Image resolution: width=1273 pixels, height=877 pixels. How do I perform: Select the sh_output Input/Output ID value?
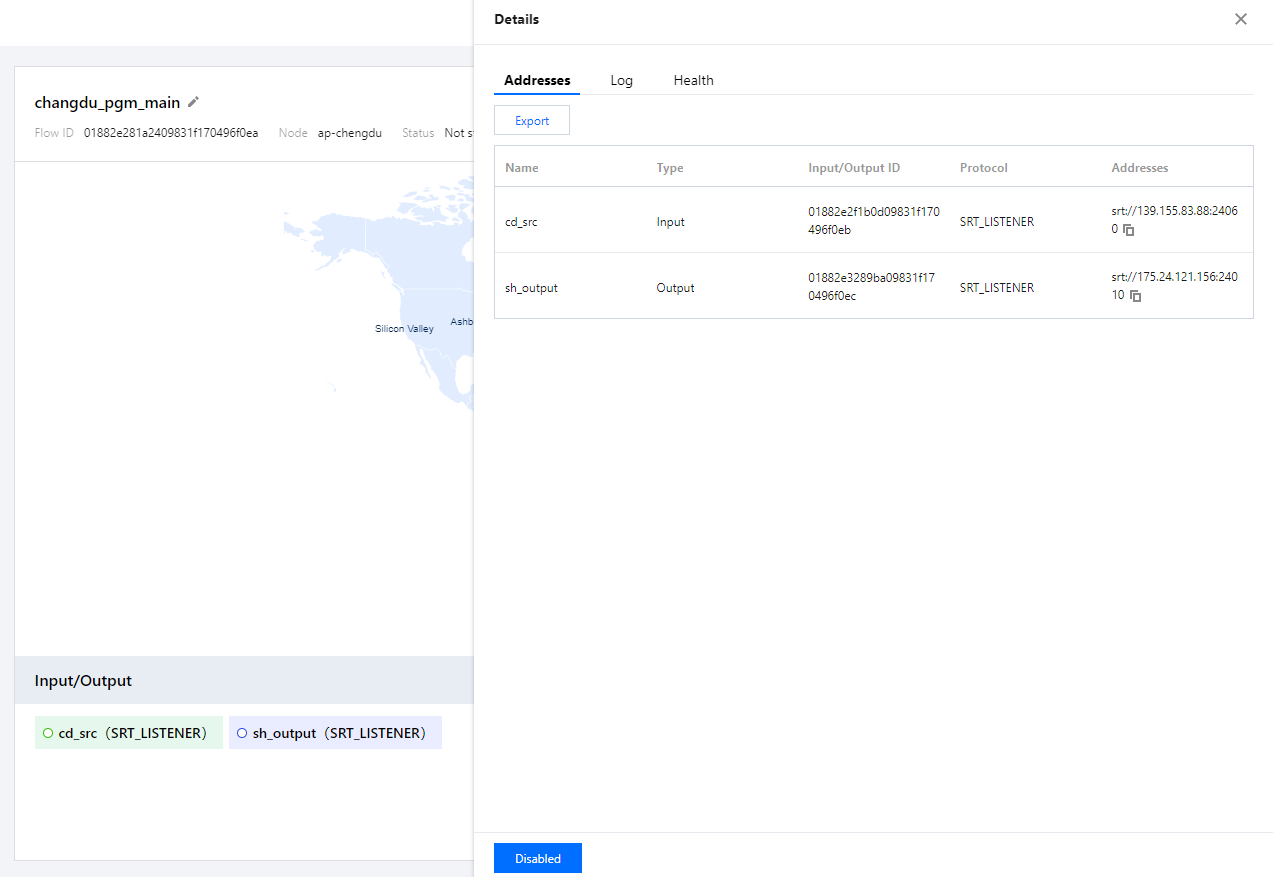[871, 287]
